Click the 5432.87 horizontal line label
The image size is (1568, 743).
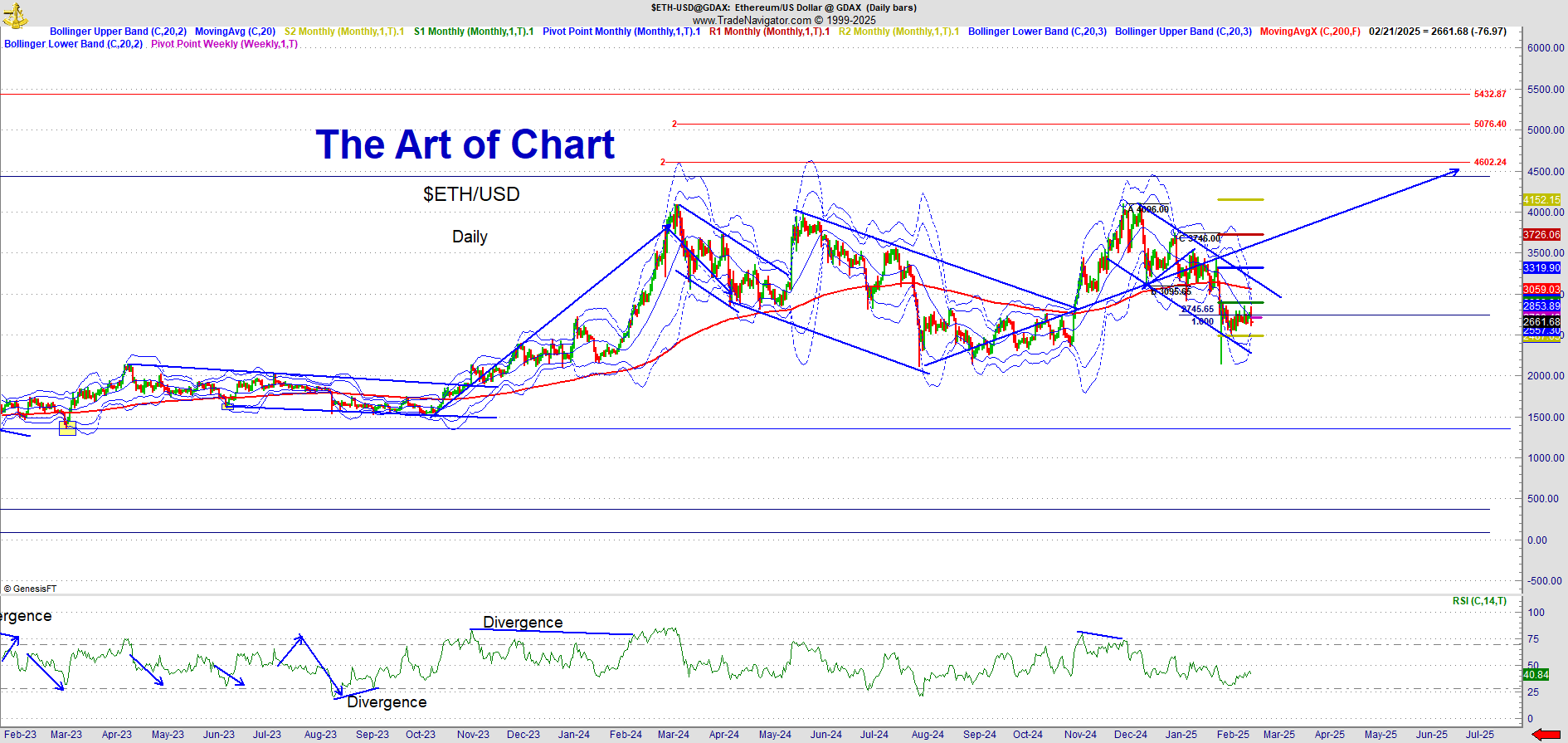(1489, 95)
